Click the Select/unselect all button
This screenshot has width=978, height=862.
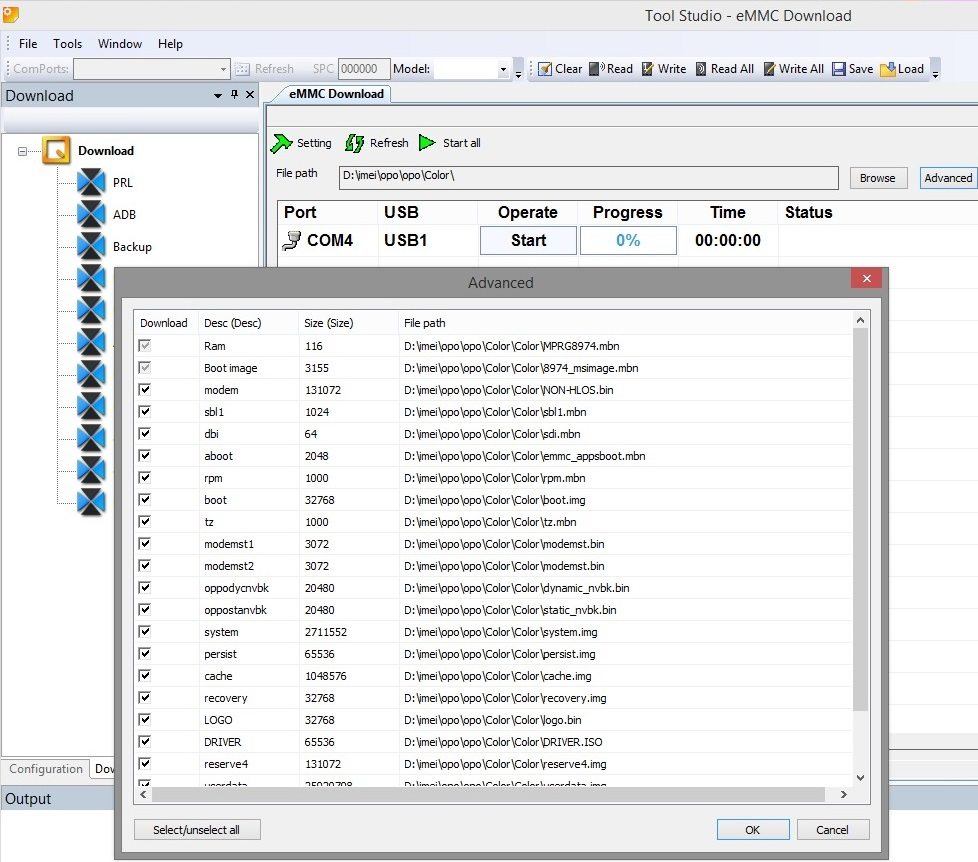pyautogui.click(x=196, y=830)
